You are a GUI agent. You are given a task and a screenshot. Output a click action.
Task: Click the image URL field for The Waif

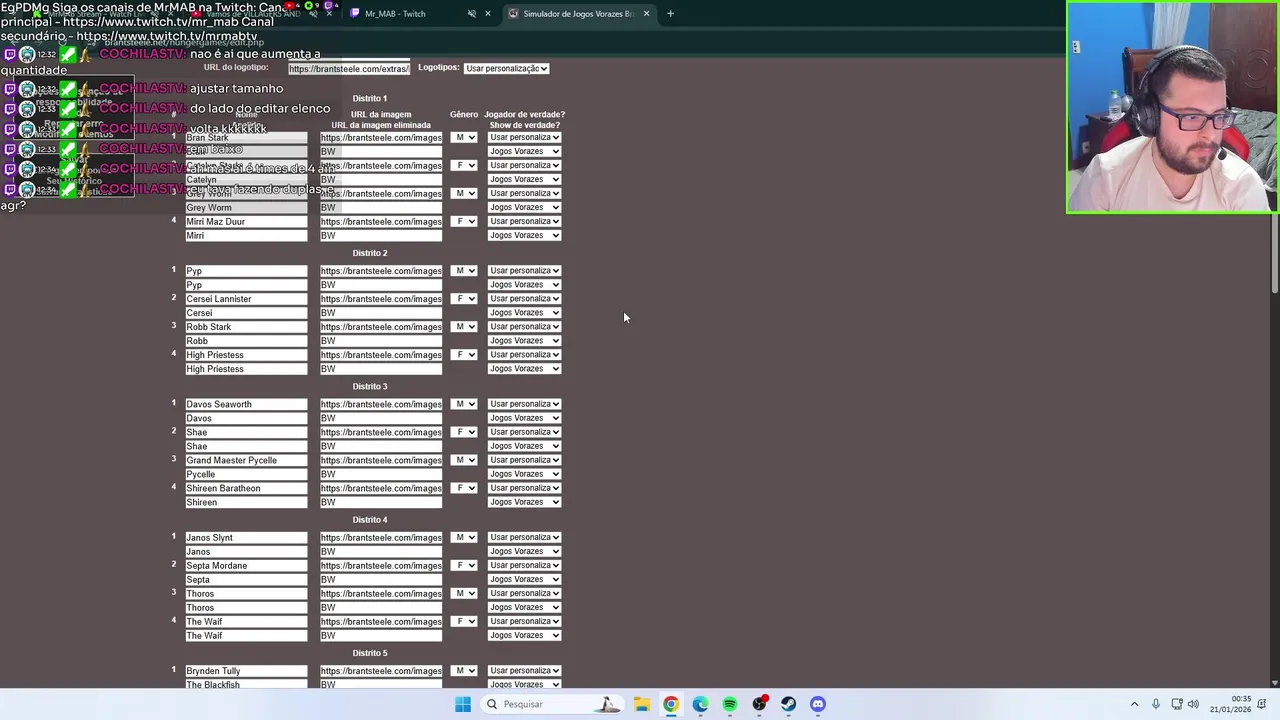coord(381,622)
